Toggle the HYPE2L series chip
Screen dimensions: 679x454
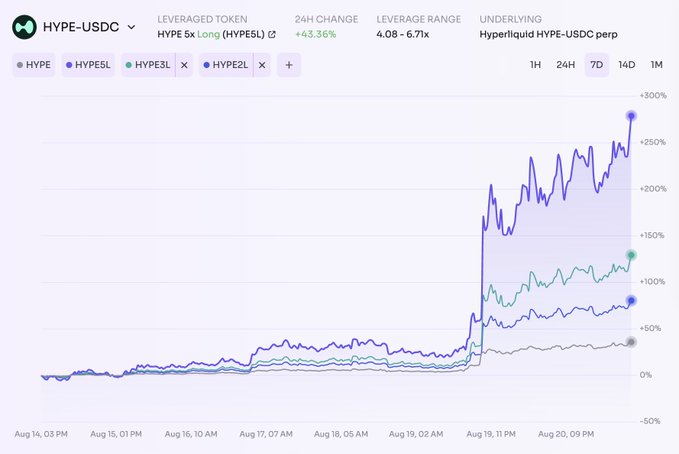(x=226, y=65)
